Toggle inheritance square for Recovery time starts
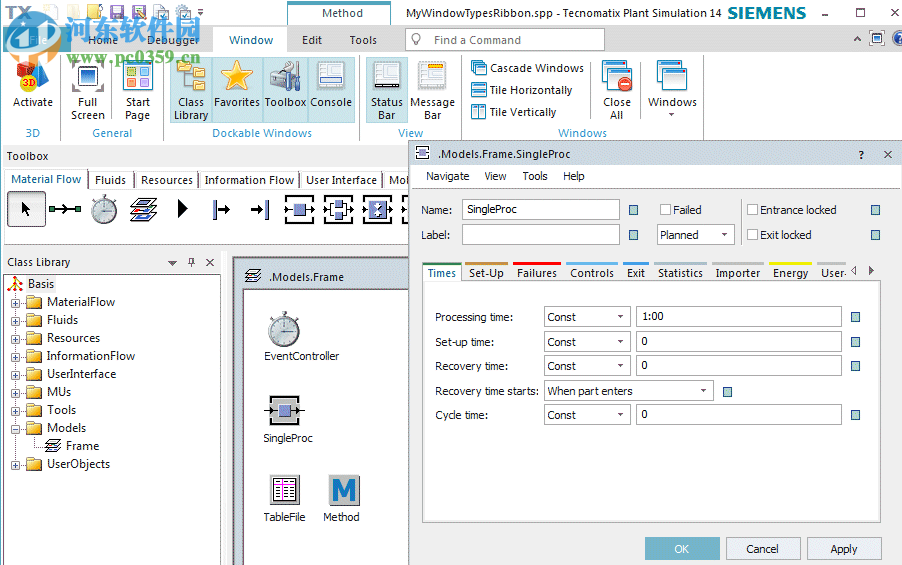 [x=728, y=392]
